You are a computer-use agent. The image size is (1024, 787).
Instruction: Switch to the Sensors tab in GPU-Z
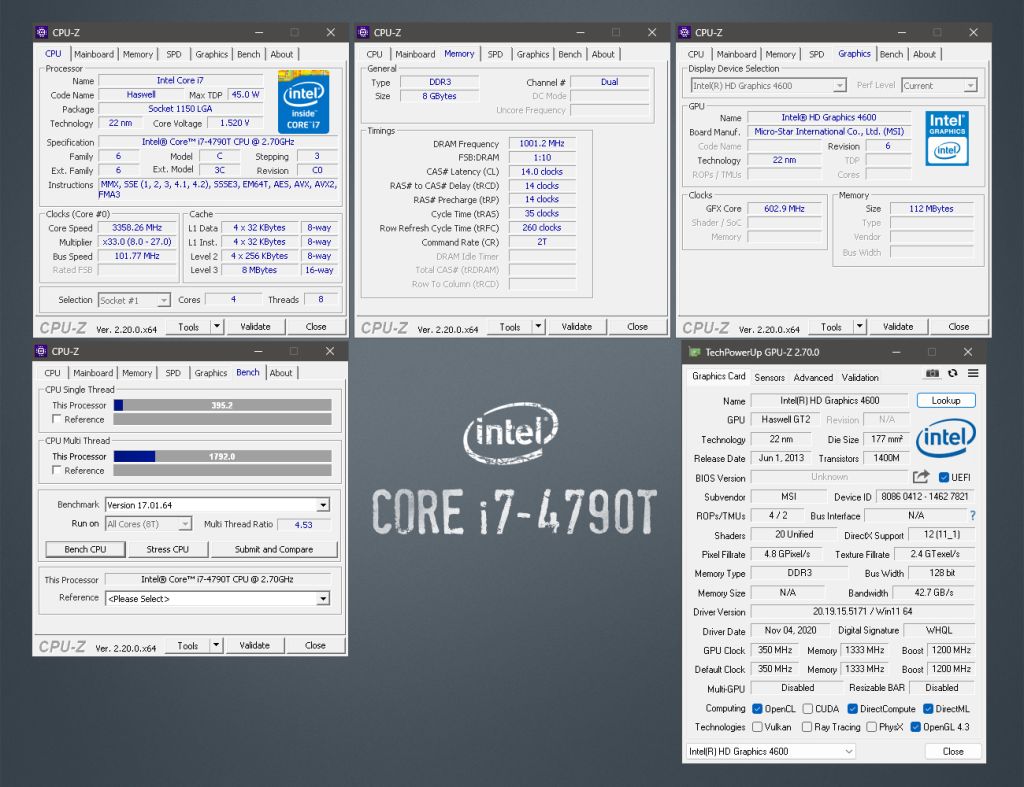coord(769,377)
